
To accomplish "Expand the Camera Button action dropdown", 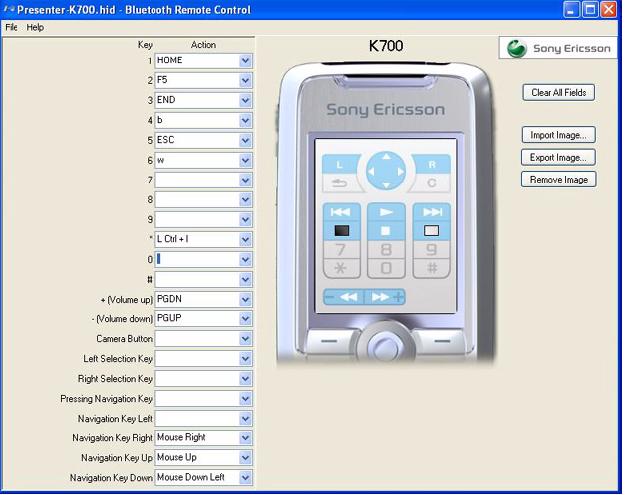I will tap(246, 339).
